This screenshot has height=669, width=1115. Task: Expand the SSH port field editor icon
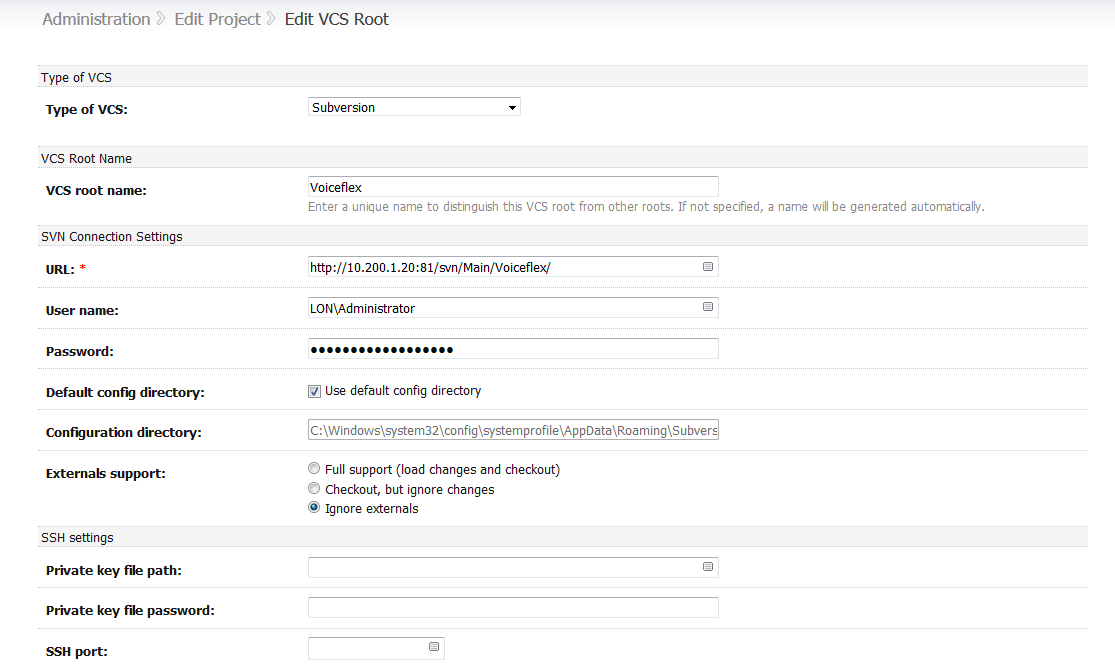click(434, 647)
